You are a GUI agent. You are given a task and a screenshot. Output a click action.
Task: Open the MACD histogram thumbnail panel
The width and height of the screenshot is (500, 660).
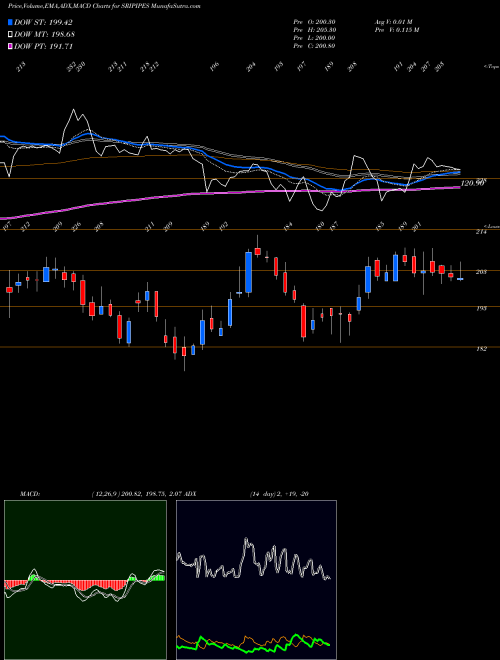click(85, 580)
